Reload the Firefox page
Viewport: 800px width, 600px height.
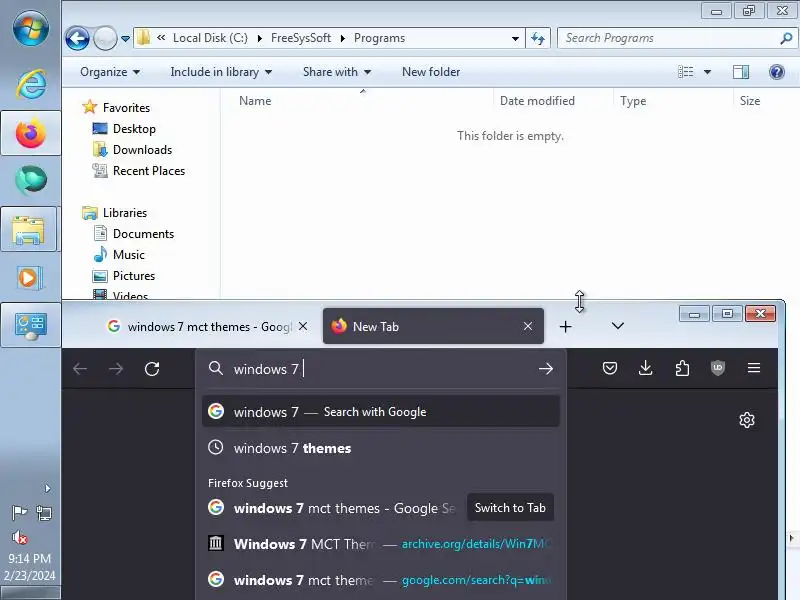152,368
